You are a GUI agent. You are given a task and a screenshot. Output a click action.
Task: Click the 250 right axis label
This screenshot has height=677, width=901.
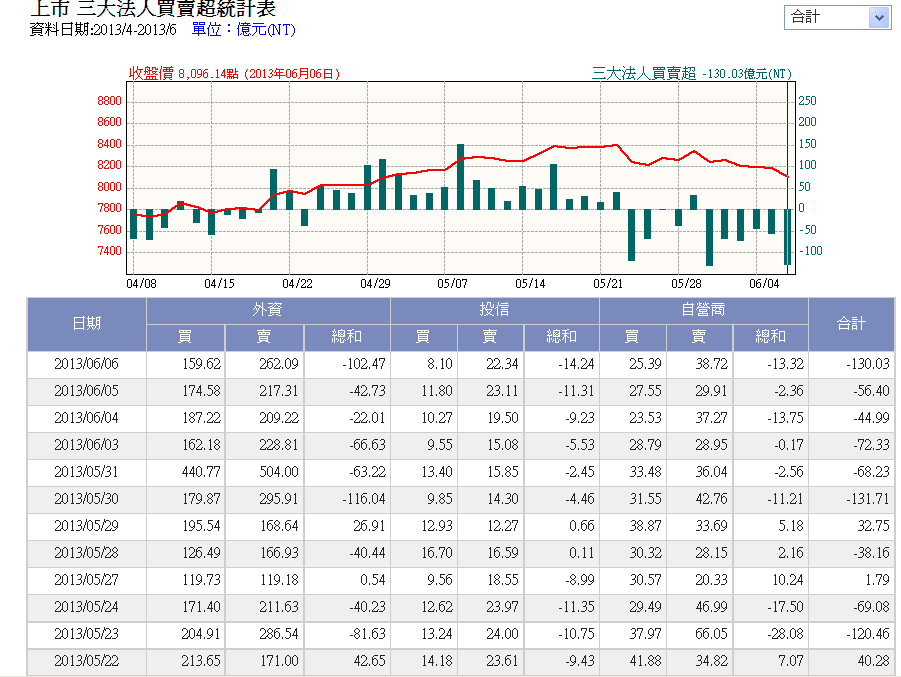click(x=807, y=101)
